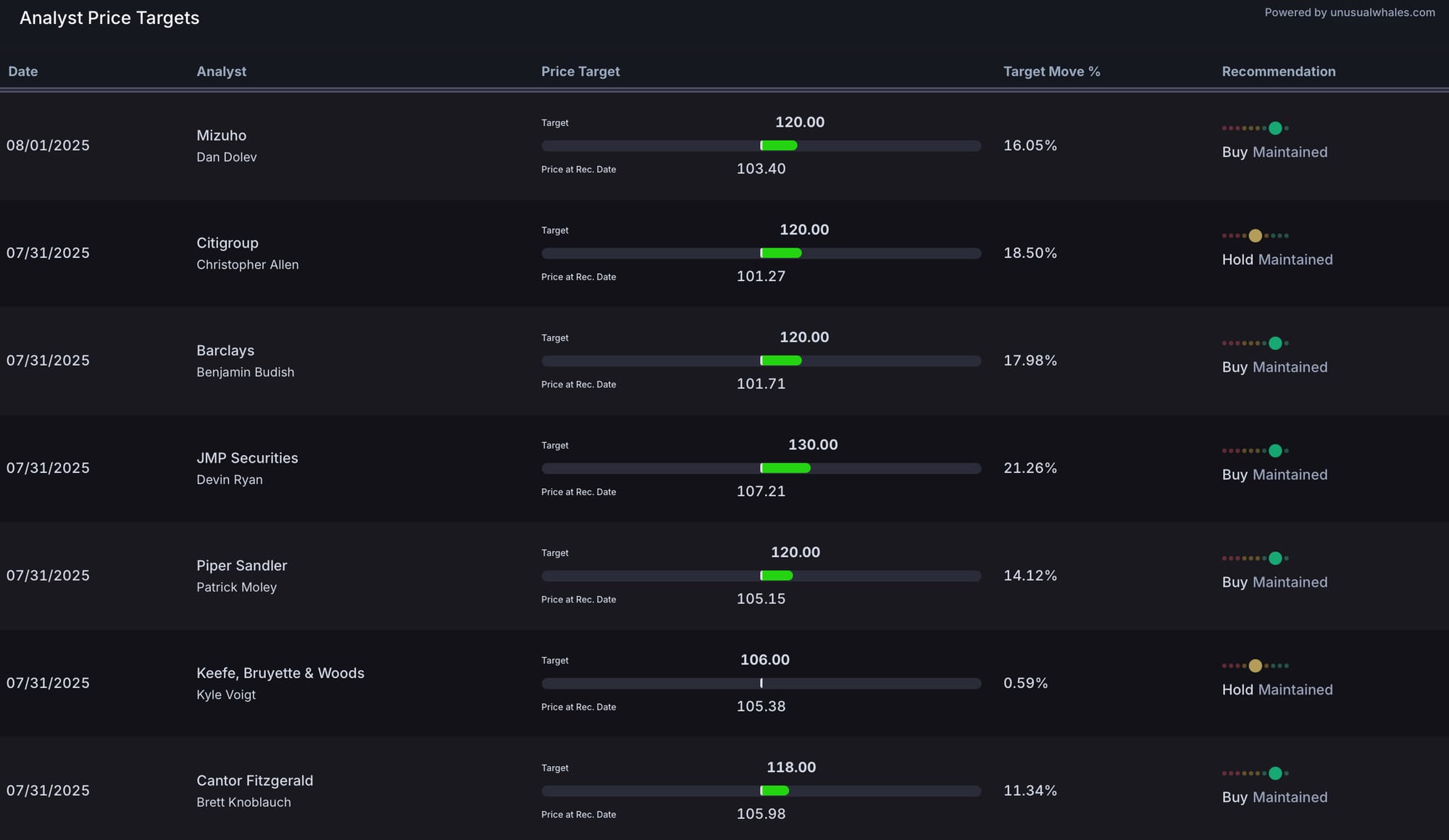
Task: Select the Barclays firm name
Action: (x=225, y=350)
